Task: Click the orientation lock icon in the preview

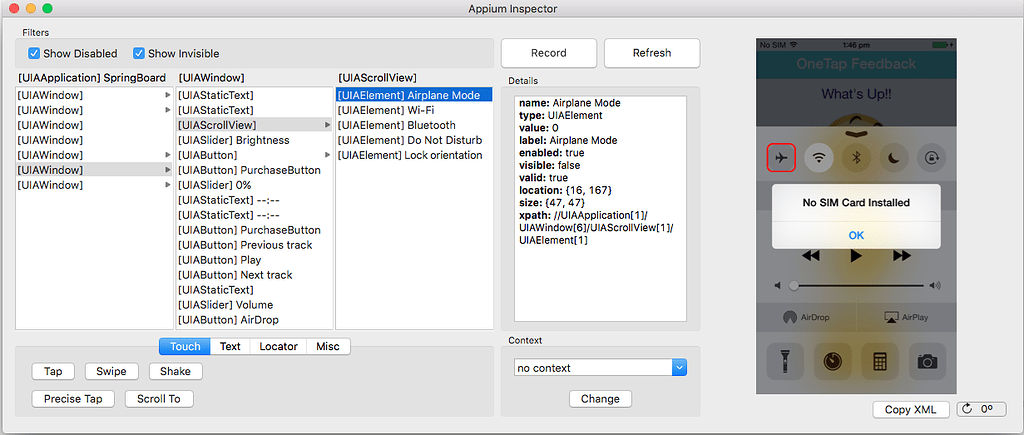Action: point(931,157)
